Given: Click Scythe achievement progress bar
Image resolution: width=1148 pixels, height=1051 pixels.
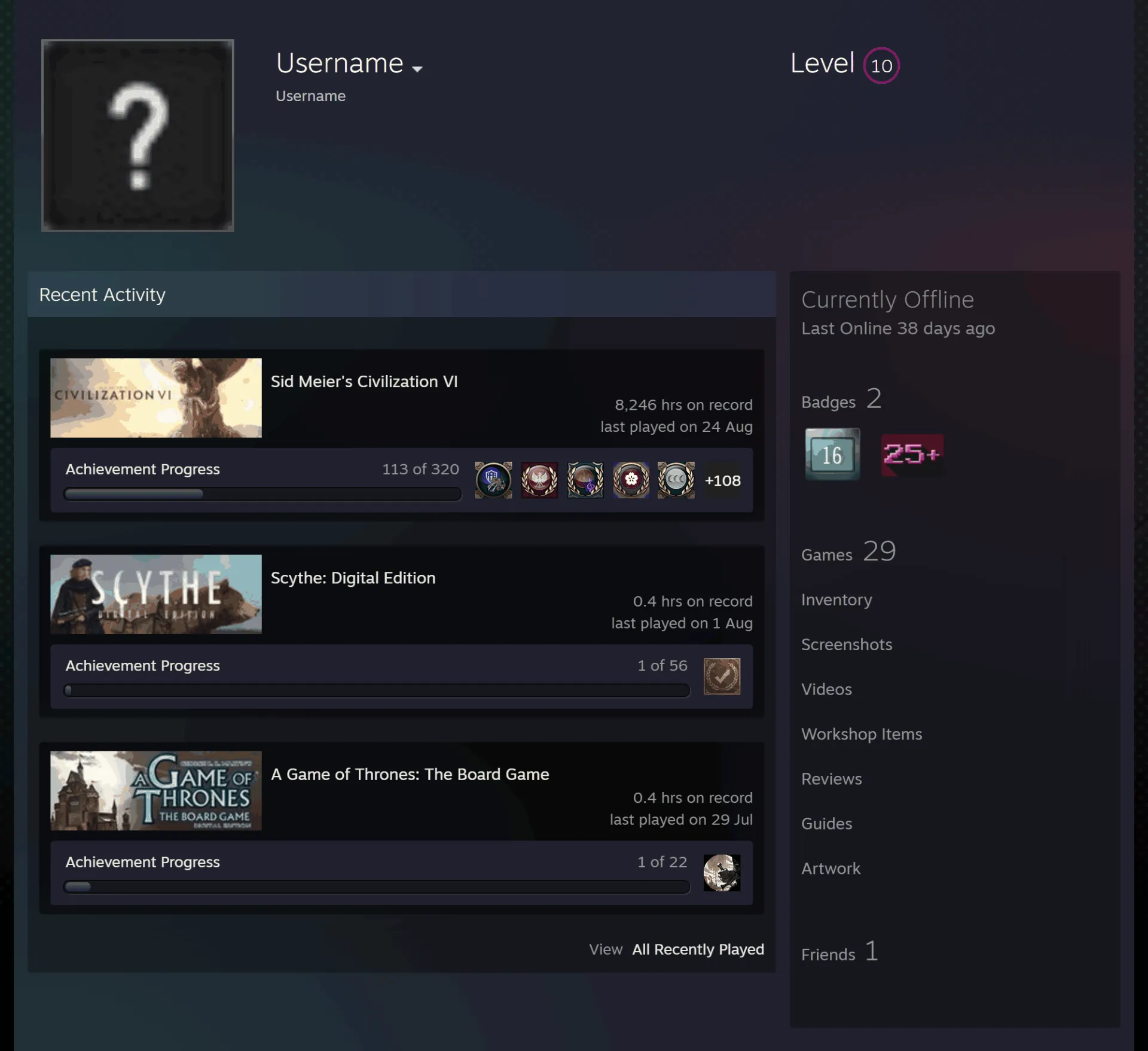Looking at the screenshot, I should tap(377, 690).
